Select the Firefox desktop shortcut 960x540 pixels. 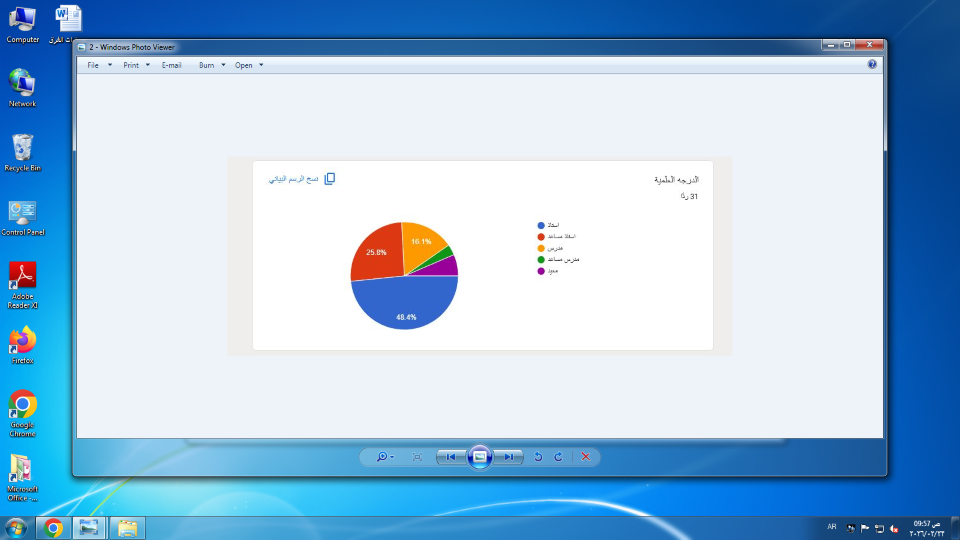pos(22,345)
